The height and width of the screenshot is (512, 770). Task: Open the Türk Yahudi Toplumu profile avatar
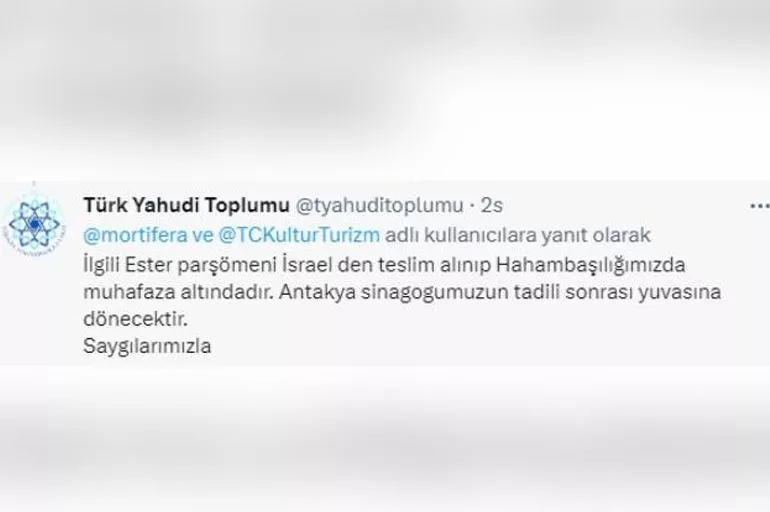33,223
